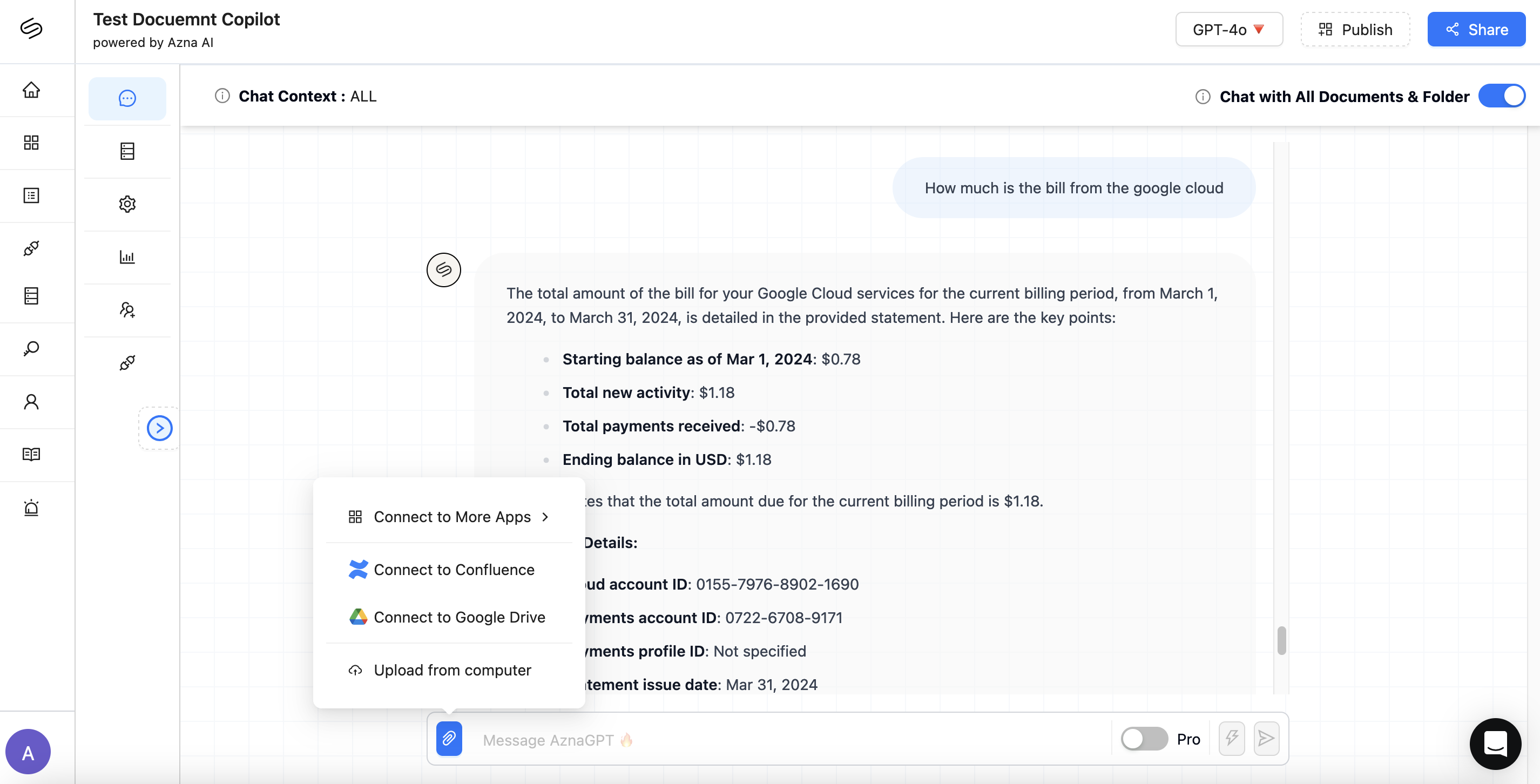Click the chat scrollbar thumb
Screen dimensions: 1540x784
click(1281, 640)
